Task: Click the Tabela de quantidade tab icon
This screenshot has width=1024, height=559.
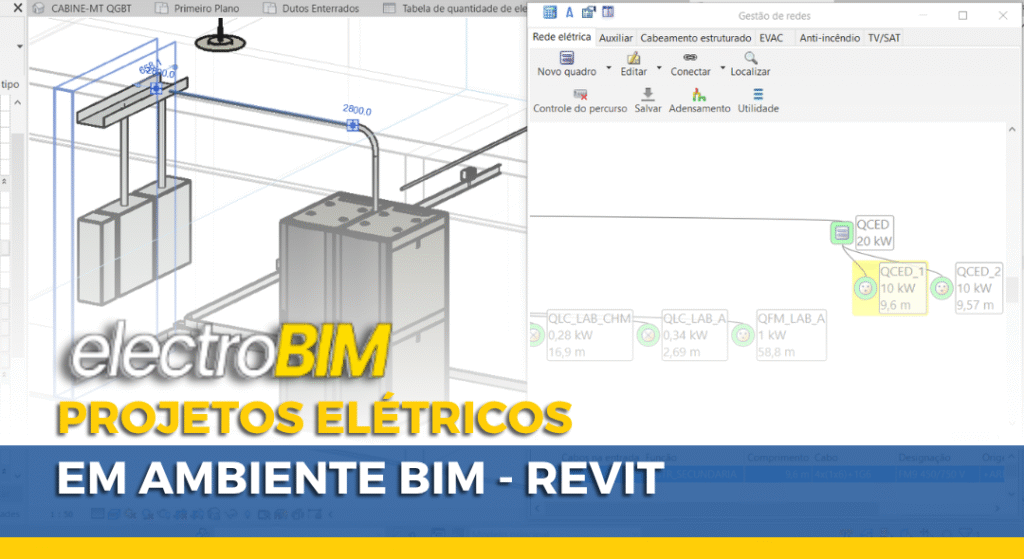Action: click(389, 8)
